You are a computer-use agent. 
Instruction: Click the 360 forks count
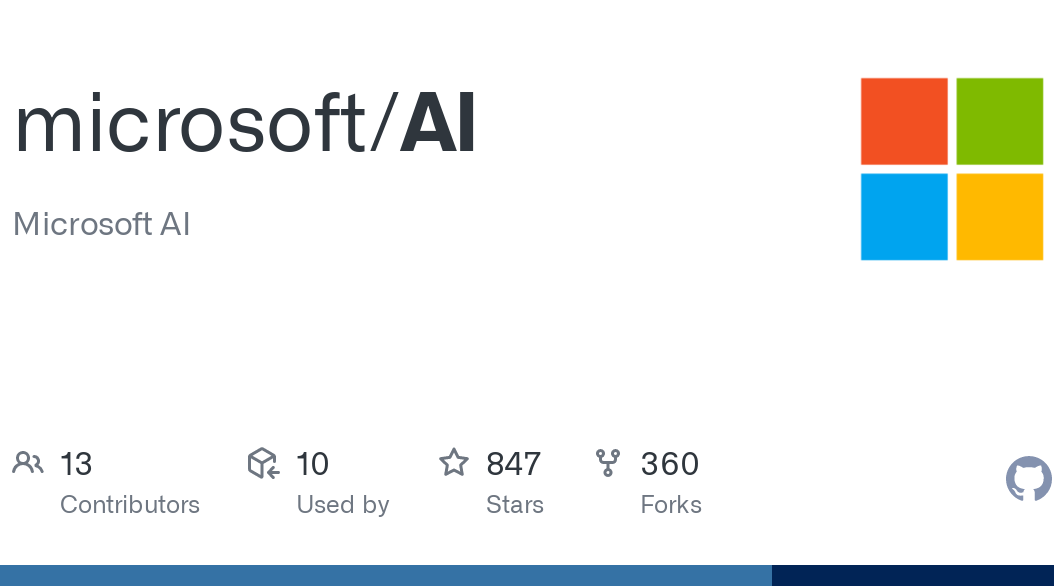tap(670, 464)
